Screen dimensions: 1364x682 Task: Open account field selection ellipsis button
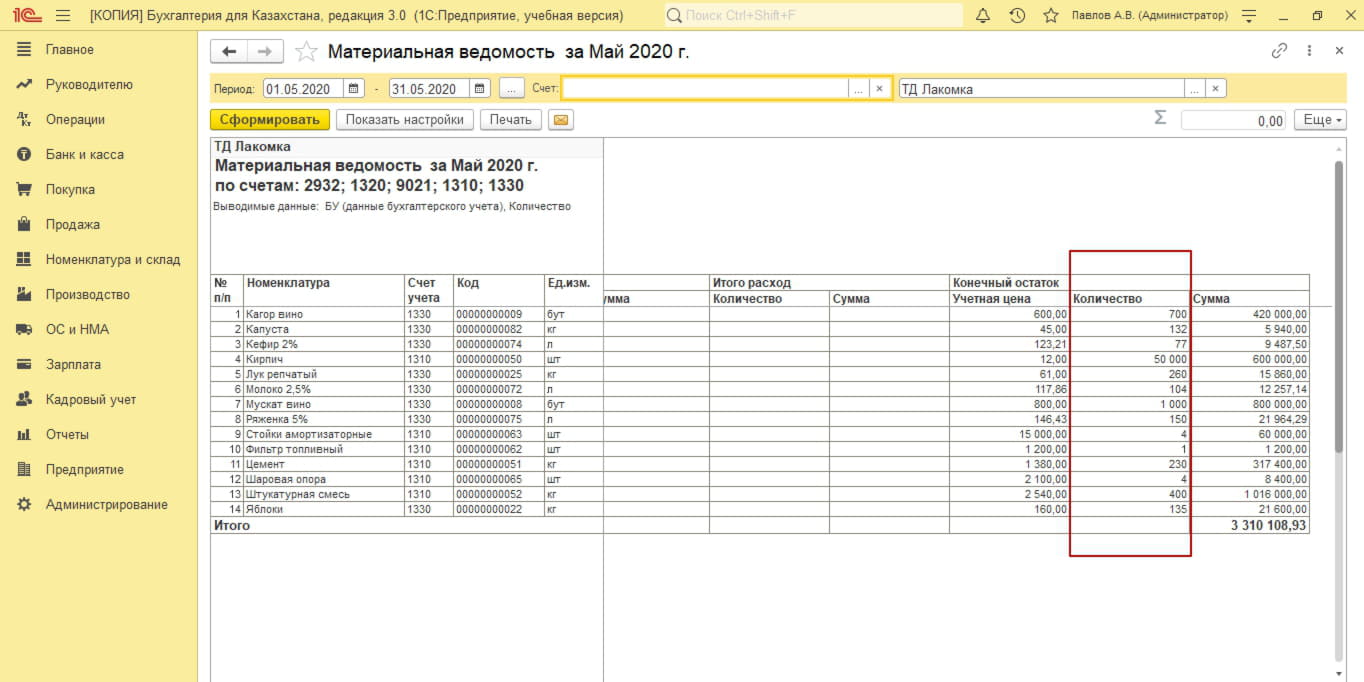pyautogui.click(x=857, y=89)
